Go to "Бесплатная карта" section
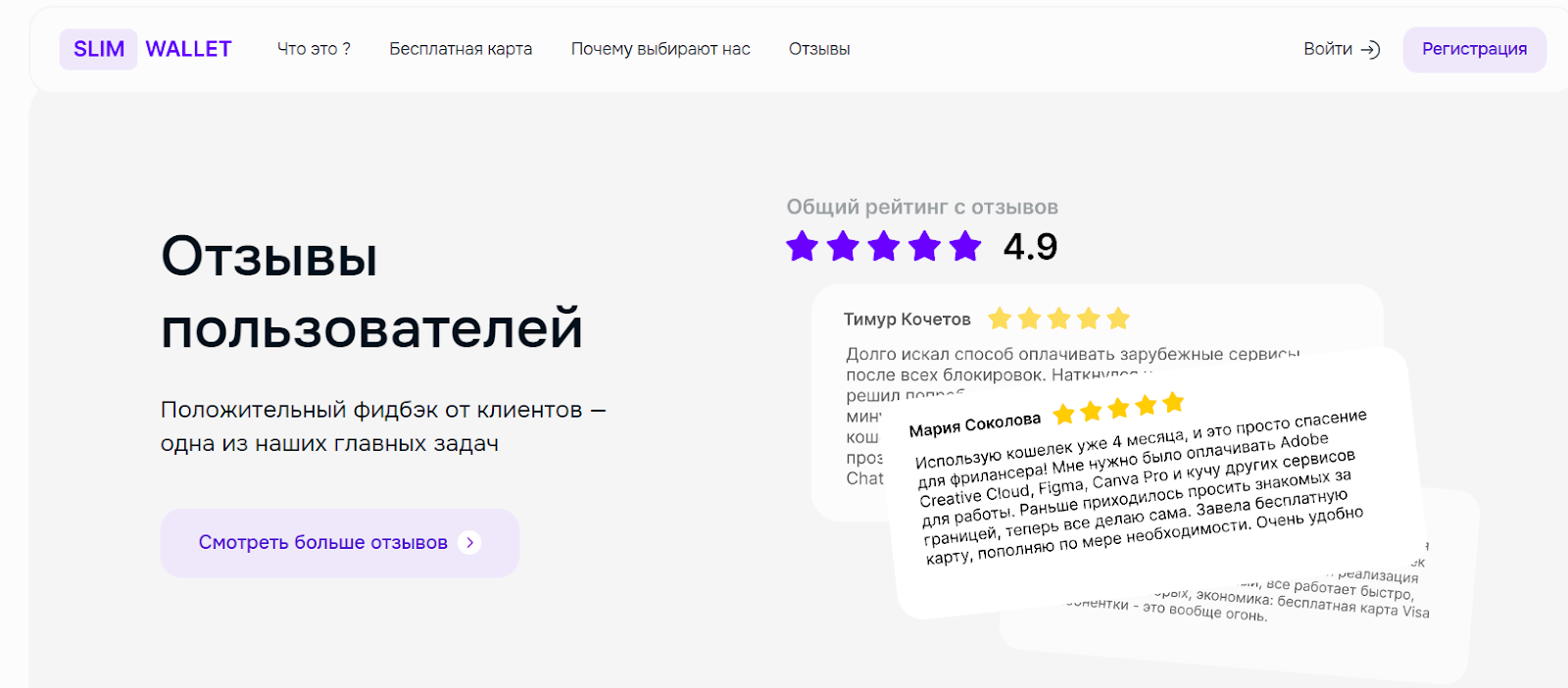The width and height of the screenshot is (1568, 688). point(461,49)
